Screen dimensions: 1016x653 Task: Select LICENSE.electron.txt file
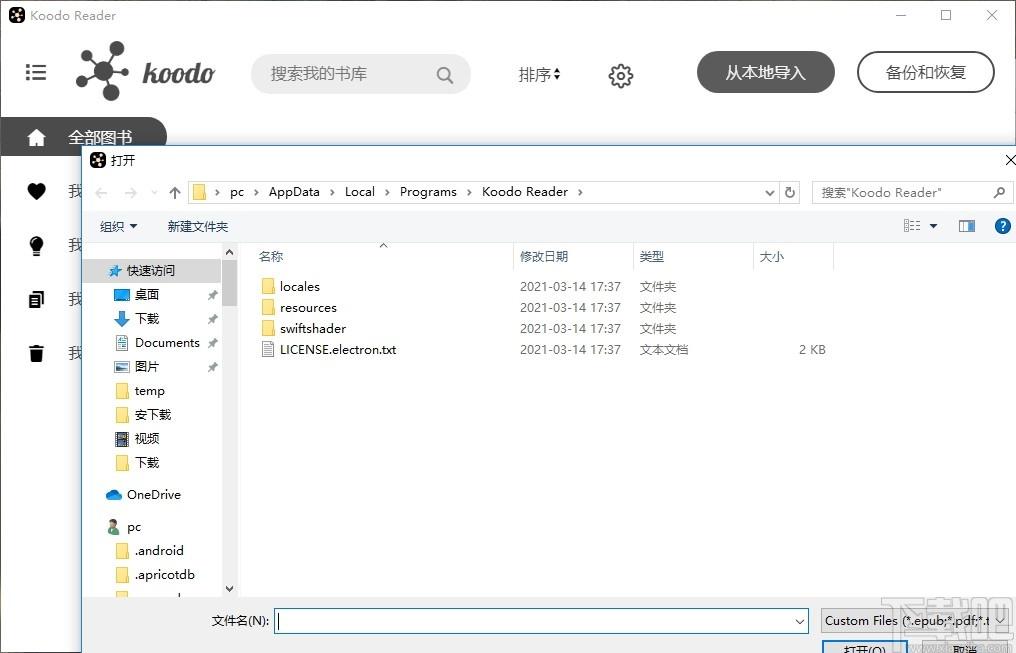point(329,349)
